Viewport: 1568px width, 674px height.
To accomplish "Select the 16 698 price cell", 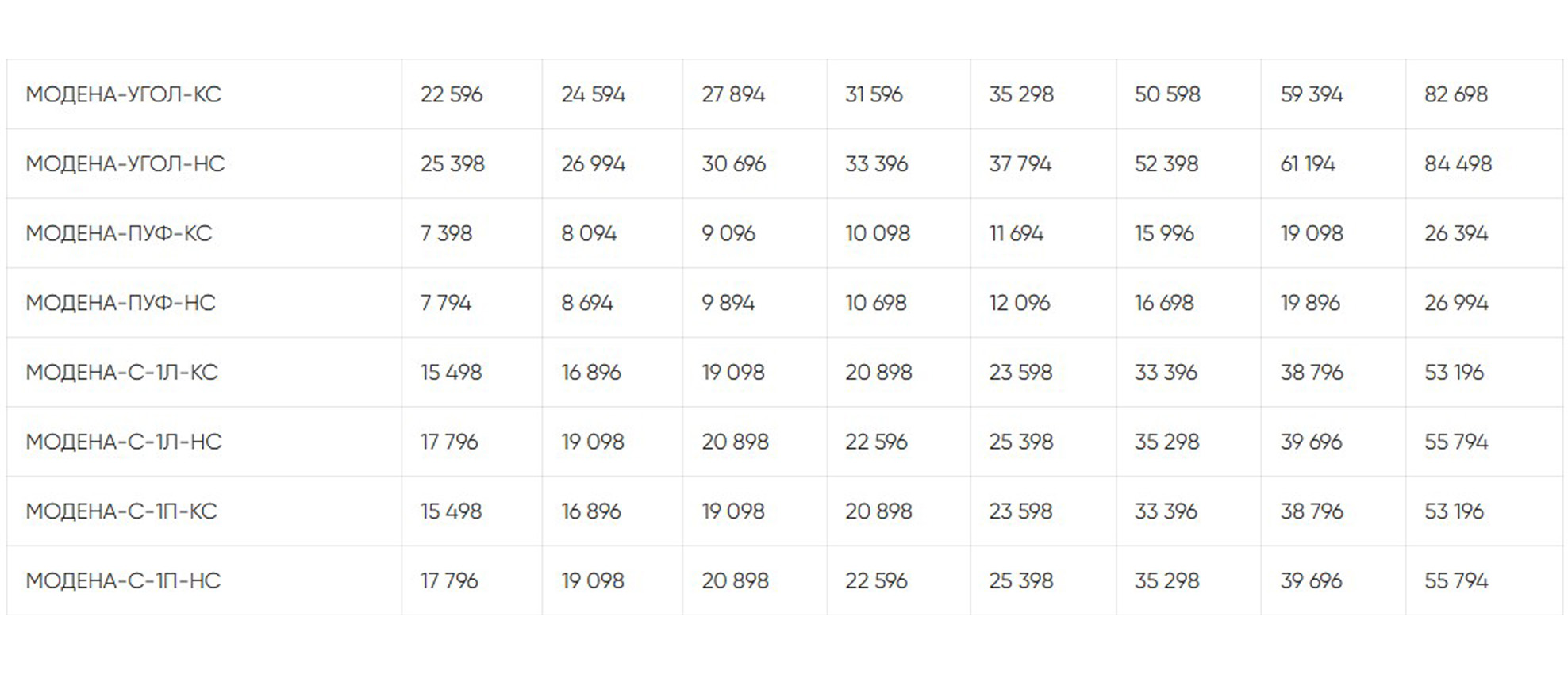I will point(1163,303).
